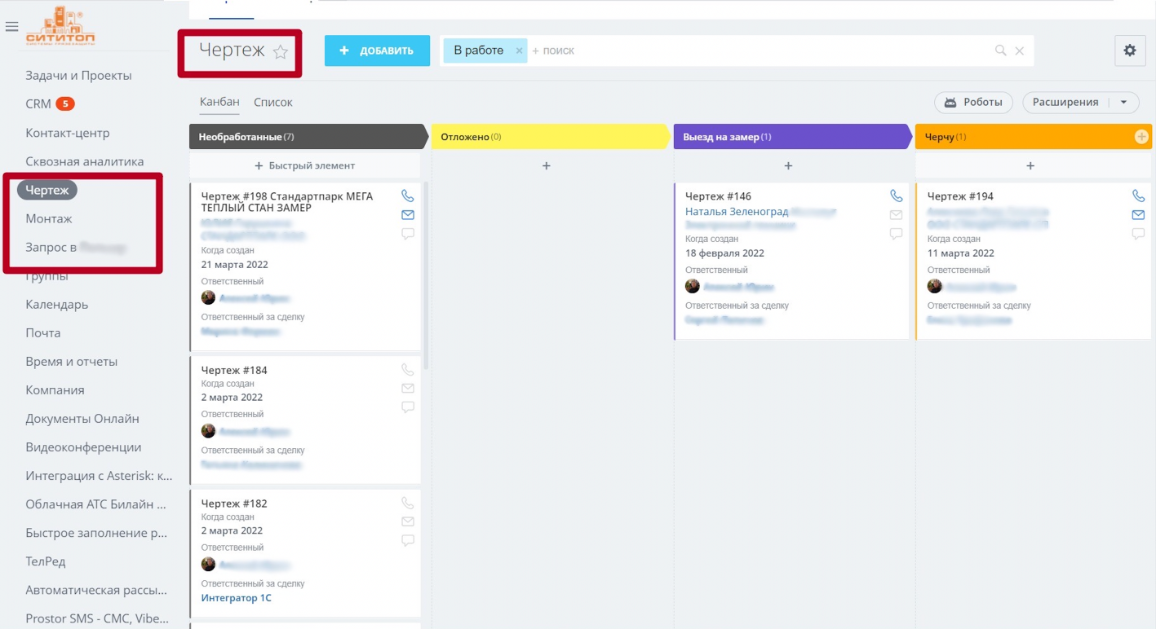Open Календарь menu item

(x=56, y=305)
